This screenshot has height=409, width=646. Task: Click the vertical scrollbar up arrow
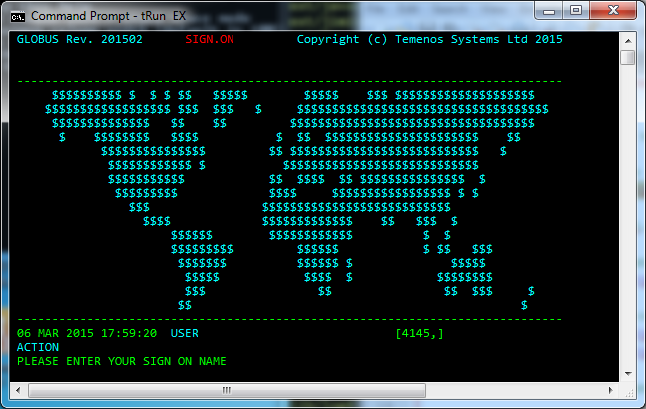tap(627, 39)
